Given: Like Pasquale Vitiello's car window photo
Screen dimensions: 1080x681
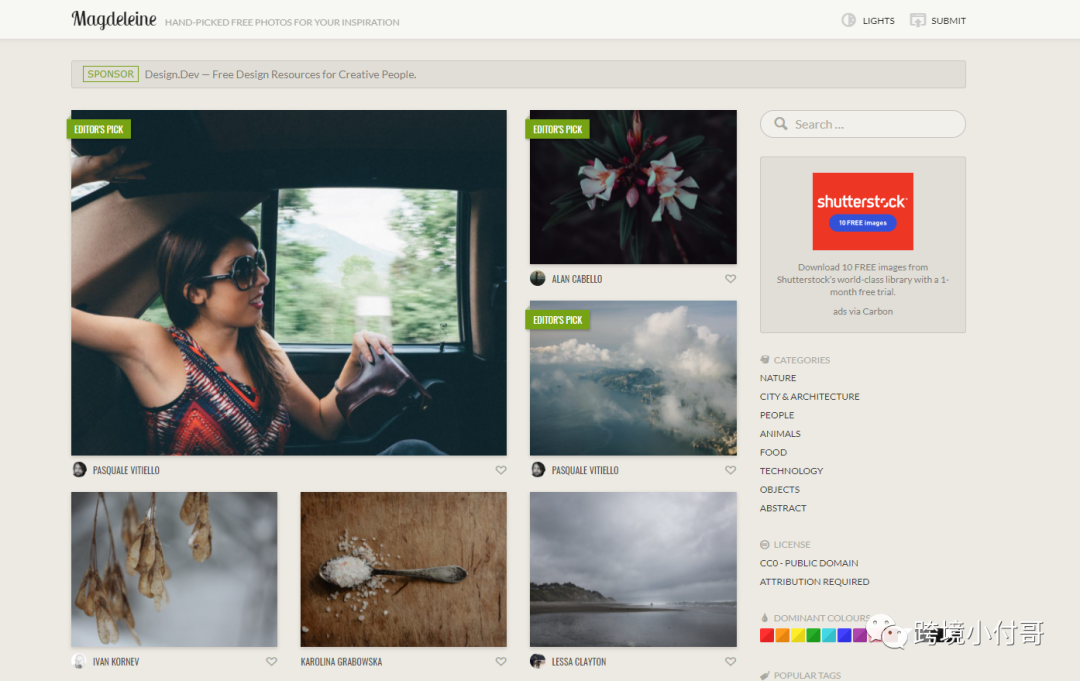Looking at the screenshot, I should (x=501, y=470).
